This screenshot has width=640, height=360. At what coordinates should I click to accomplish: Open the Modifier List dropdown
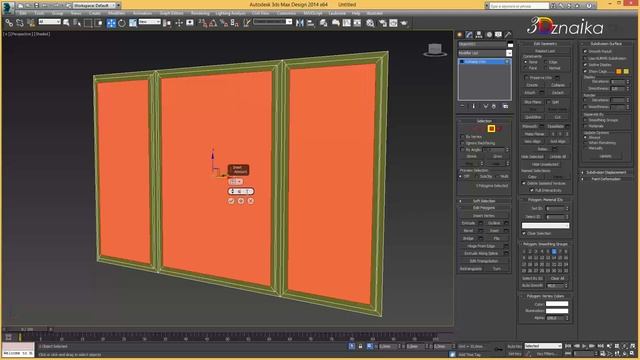[x=485, y=53]
